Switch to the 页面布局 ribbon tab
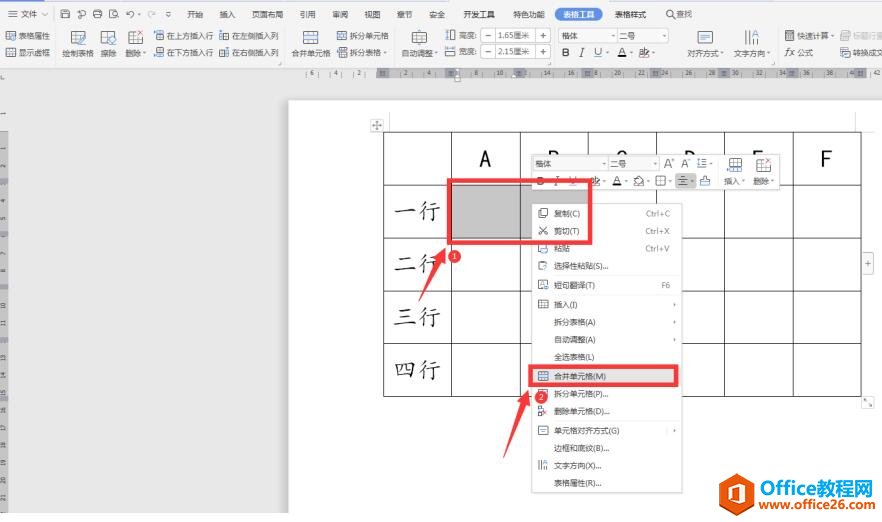Image resolution: width=882 pixels, height=522 pixels. [268, 14]
